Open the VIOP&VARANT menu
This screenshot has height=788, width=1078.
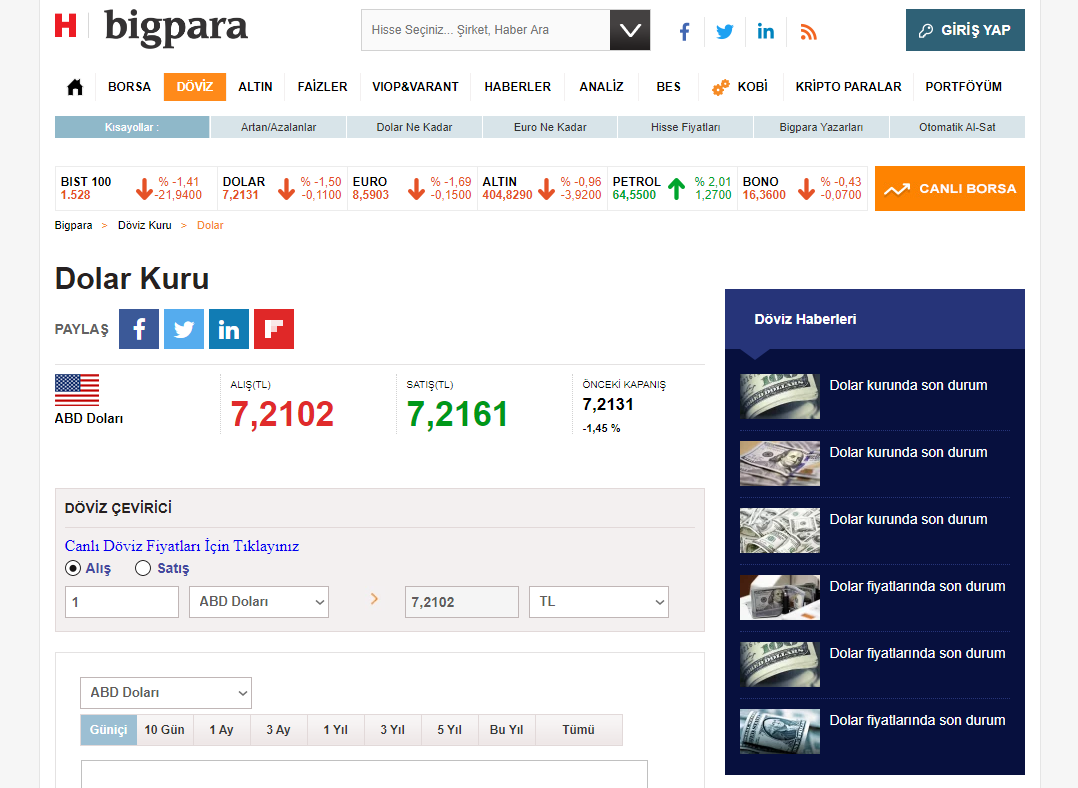coord(415,87)
